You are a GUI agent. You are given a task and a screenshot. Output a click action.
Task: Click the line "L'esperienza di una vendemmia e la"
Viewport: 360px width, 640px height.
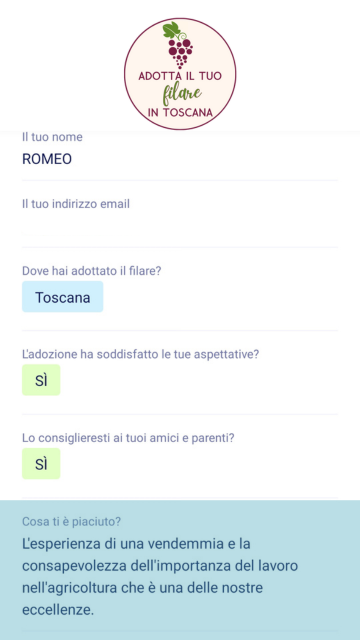tap(136, 544)
